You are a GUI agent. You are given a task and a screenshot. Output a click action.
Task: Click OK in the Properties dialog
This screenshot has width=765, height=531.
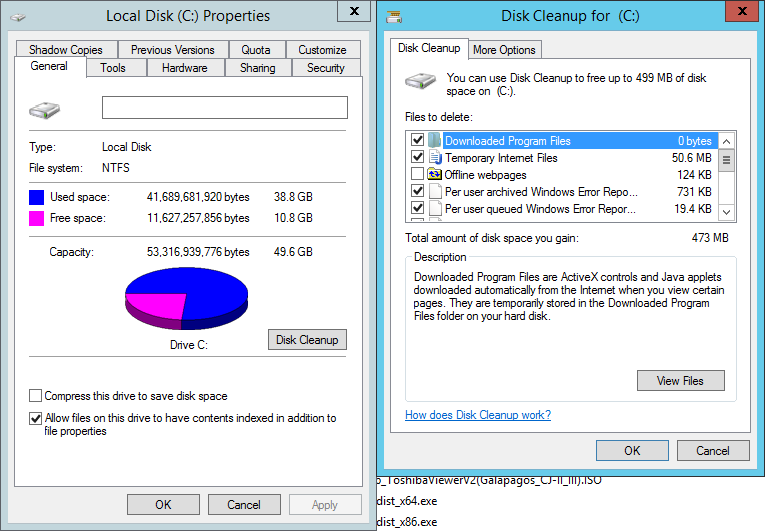coord(163,504)
